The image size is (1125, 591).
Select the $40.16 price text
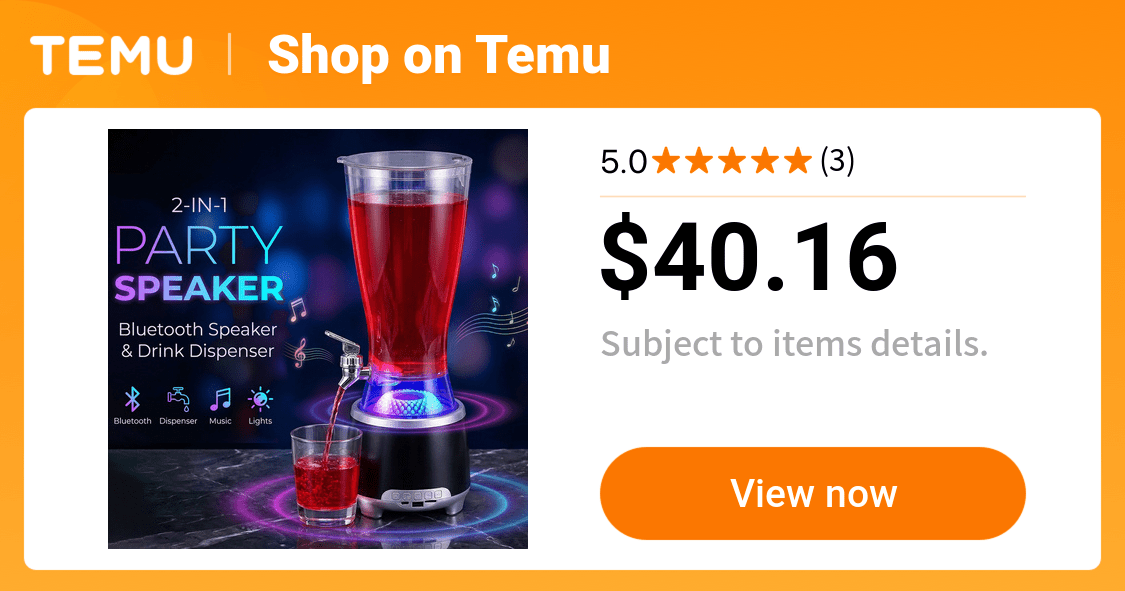coord(748,257)
